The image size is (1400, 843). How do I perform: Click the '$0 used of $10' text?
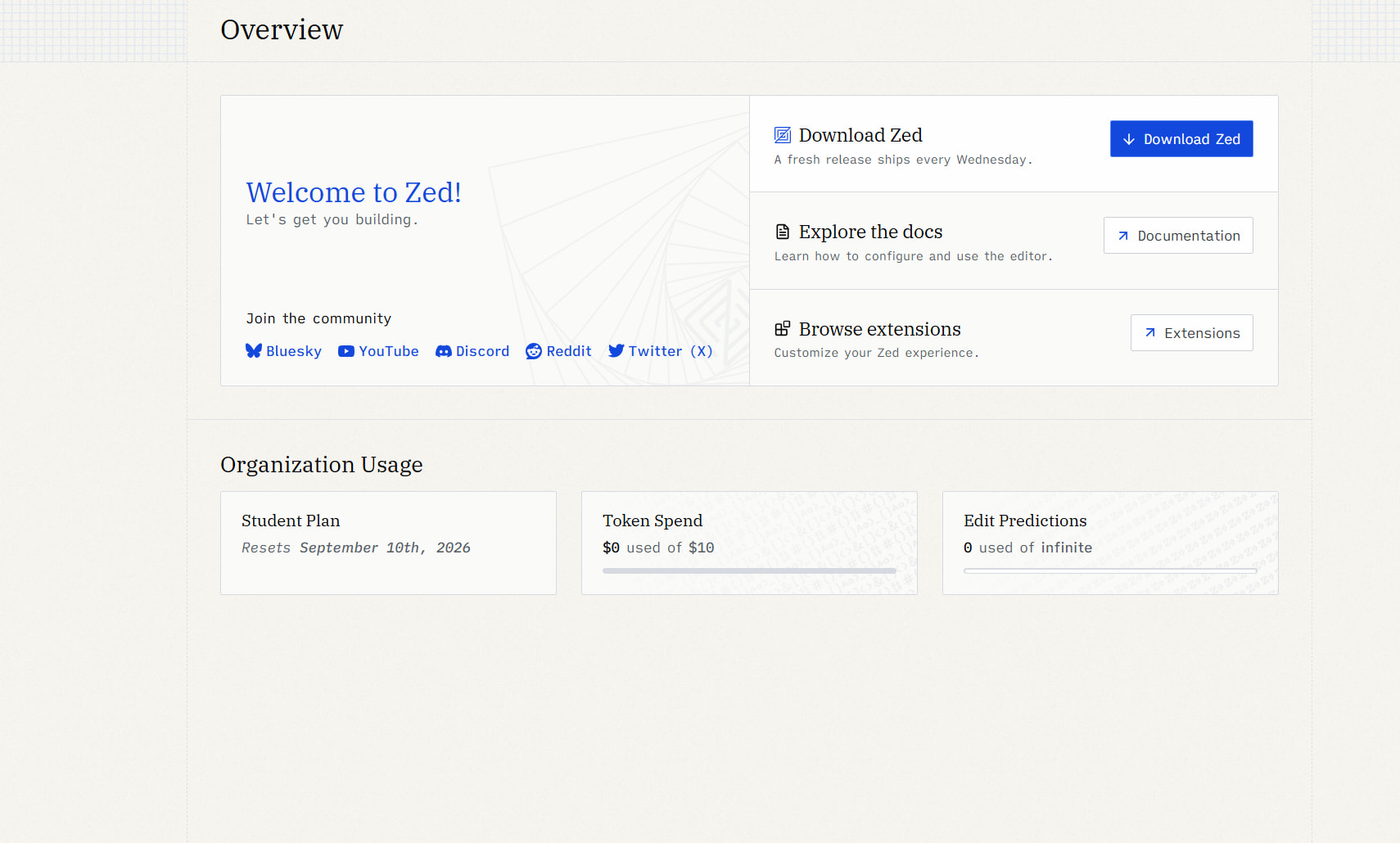[x=658, y=548]
